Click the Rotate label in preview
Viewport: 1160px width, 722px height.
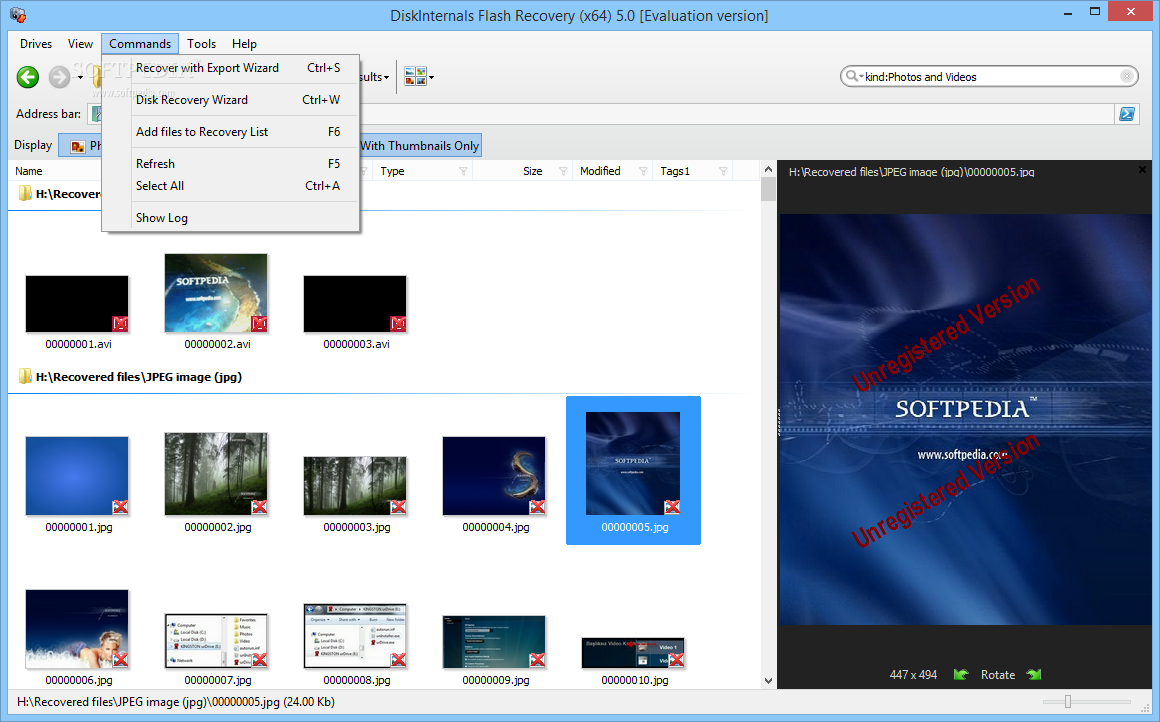coord(997,675)
